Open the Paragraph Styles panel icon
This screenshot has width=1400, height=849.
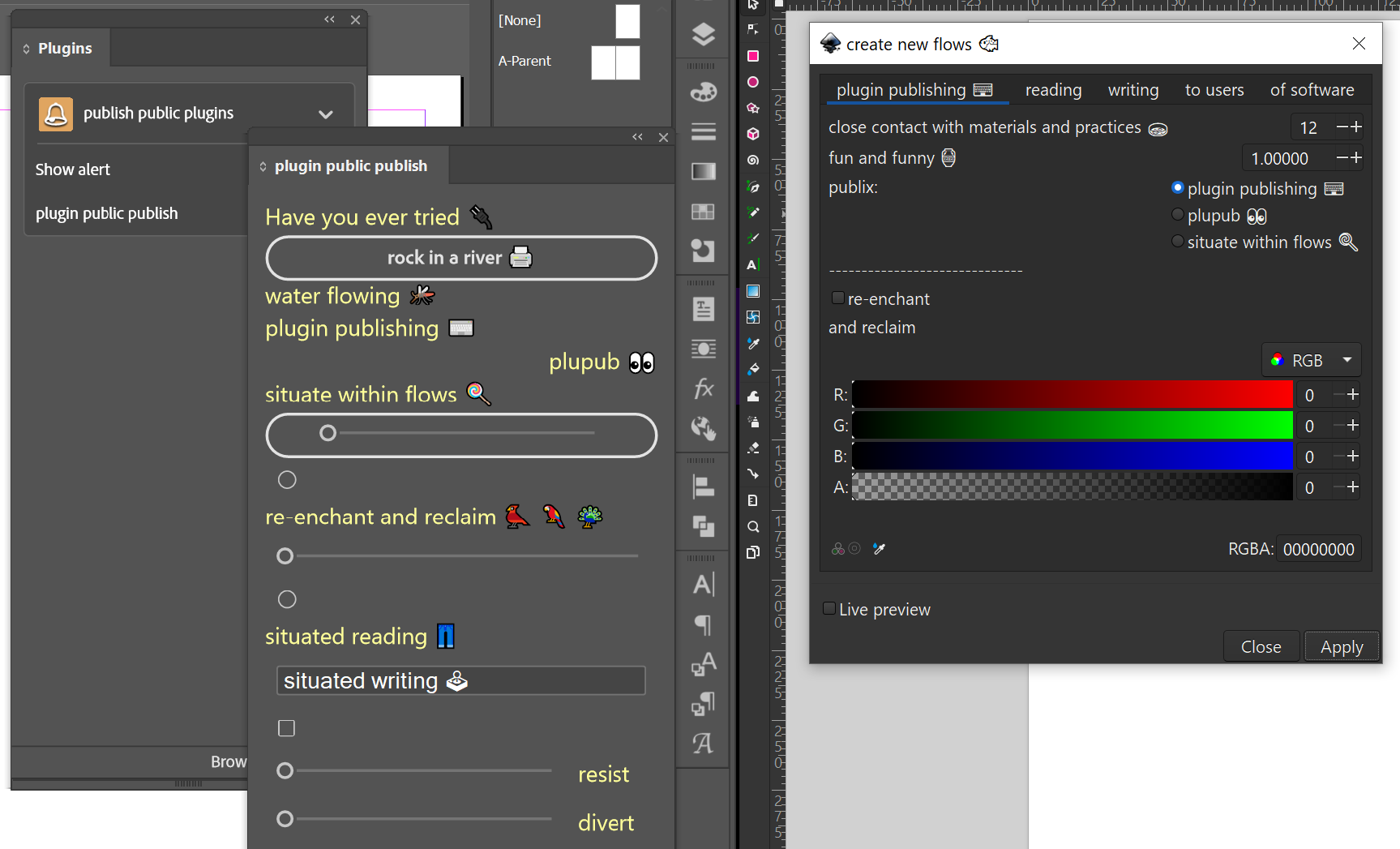coord(703,703)
